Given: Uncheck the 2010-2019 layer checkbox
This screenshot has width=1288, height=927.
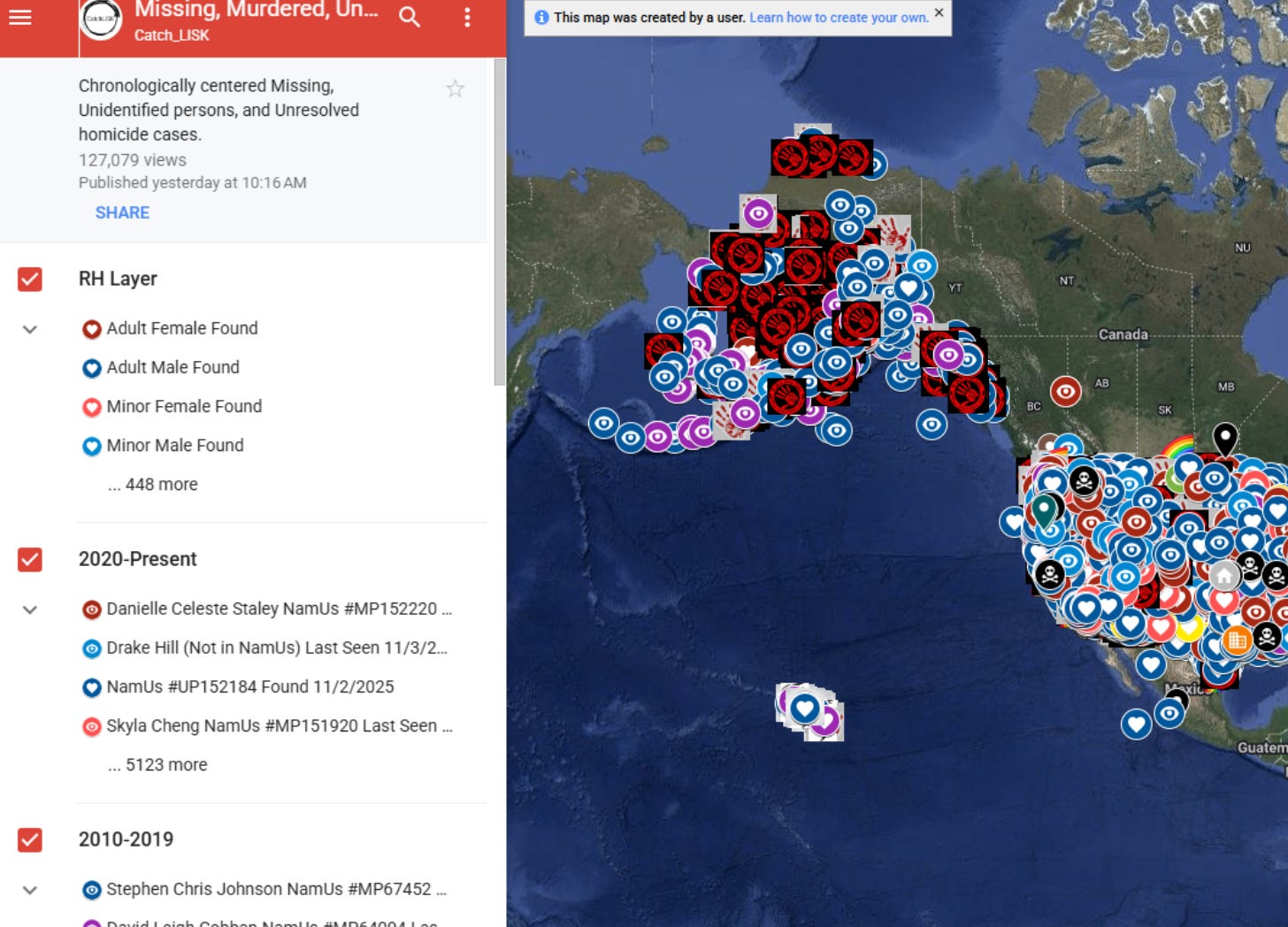Looking at the screenshot, I should pyautogui.click(x=30, y=839).
